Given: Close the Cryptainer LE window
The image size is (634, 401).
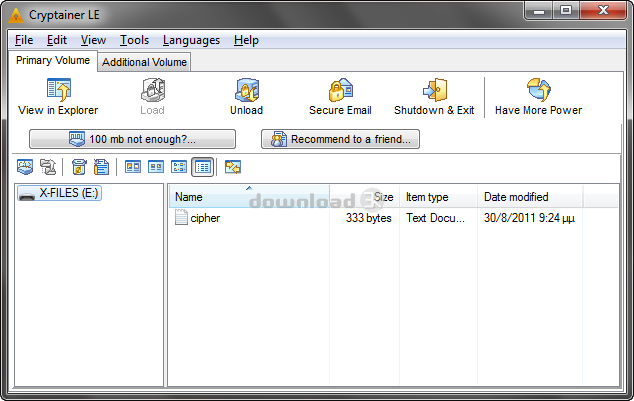Looking at the screenshot, I should point(603,10).
